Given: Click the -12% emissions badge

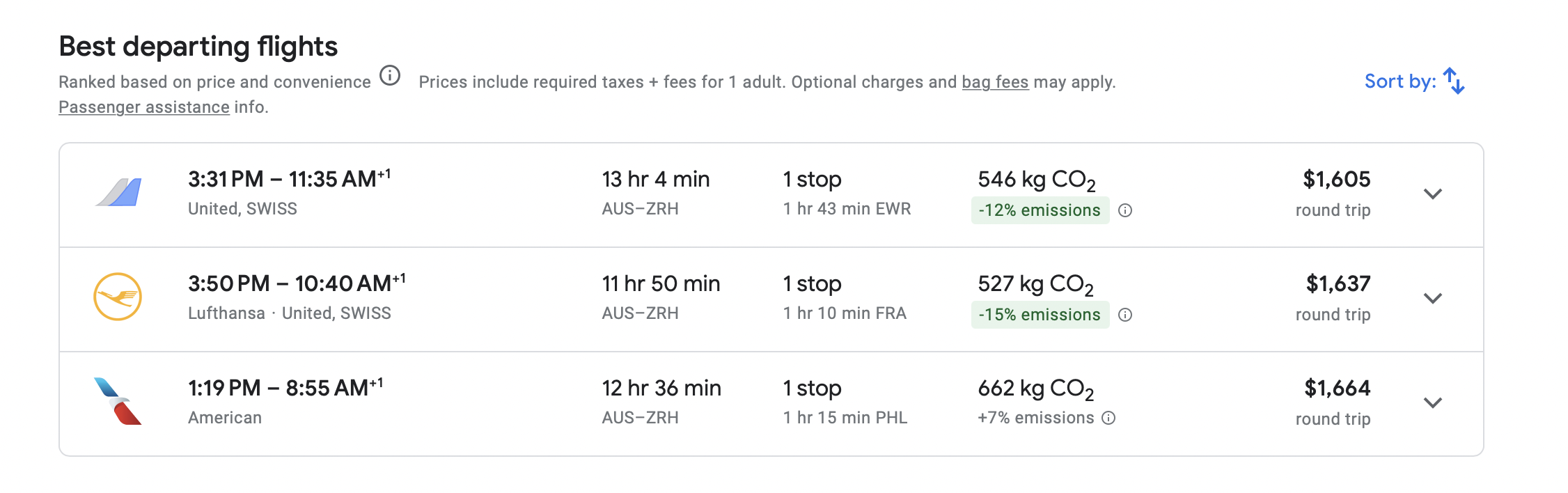Looking at the screenshot, I should point(1040,210).
